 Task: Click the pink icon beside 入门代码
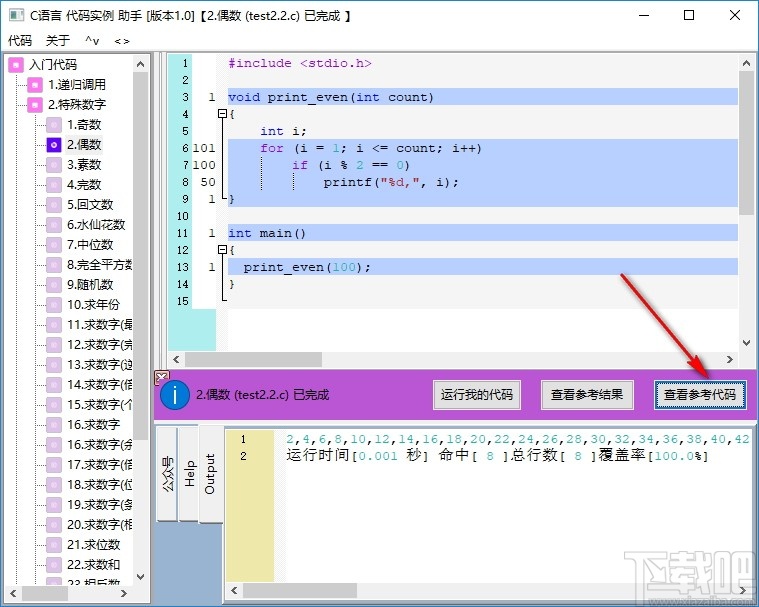click(16, 65)
